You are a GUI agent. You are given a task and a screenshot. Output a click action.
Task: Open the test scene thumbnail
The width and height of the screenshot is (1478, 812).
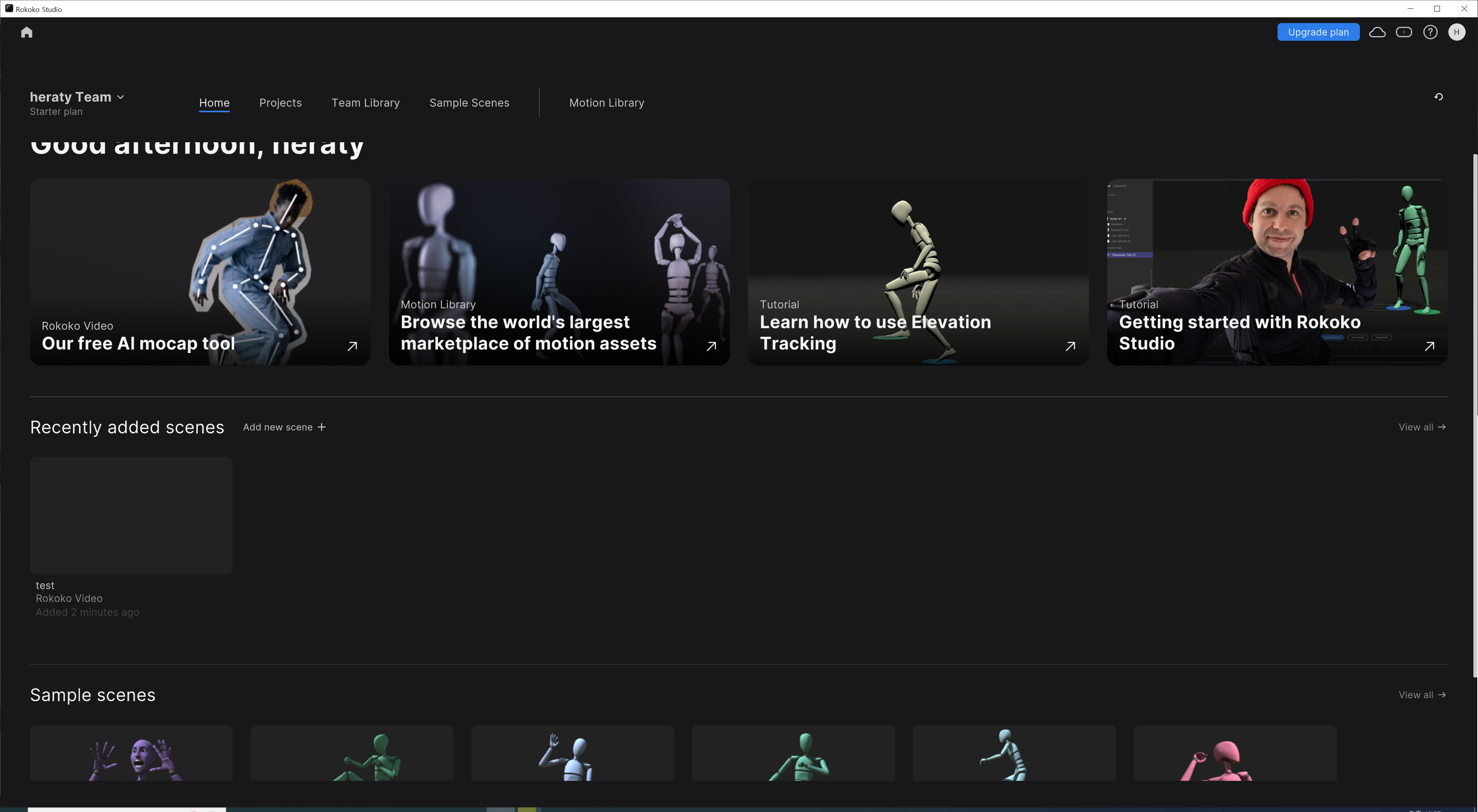click(132, 515)
